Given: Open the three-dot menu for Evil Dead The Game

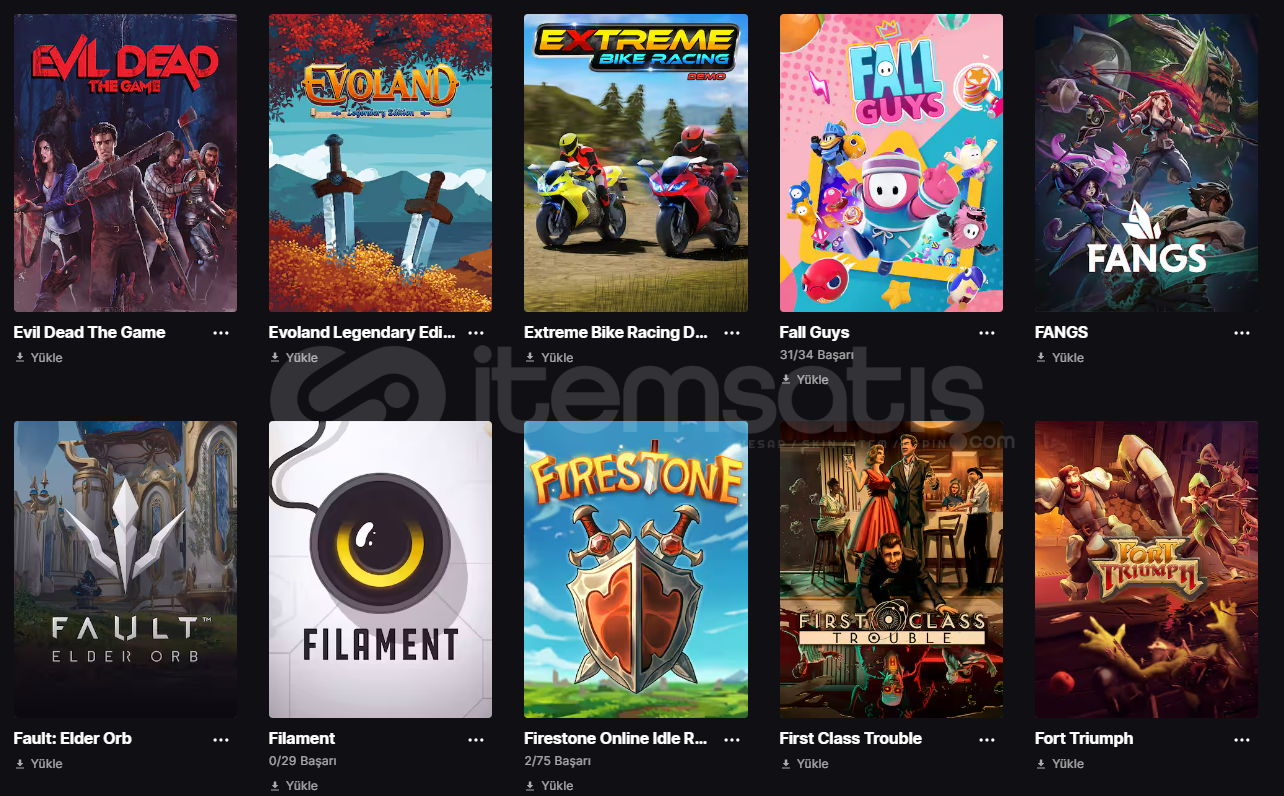Looking at the screenshot, I should pos(221,333).
